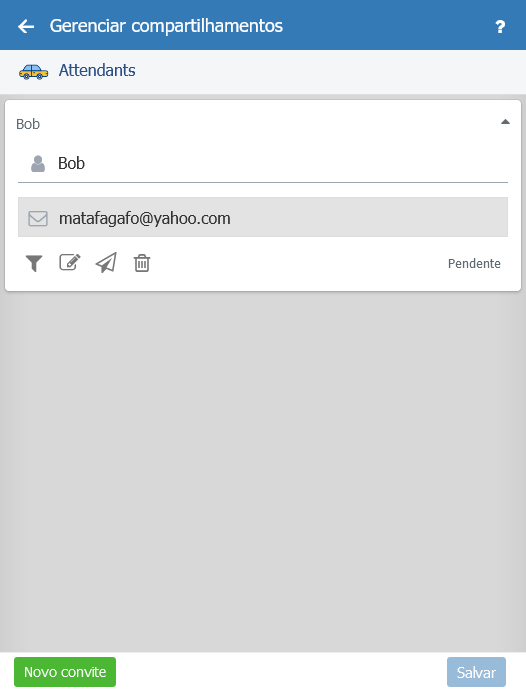
Task: Resend invite using the paper plane icon
Action: (106, 262)
